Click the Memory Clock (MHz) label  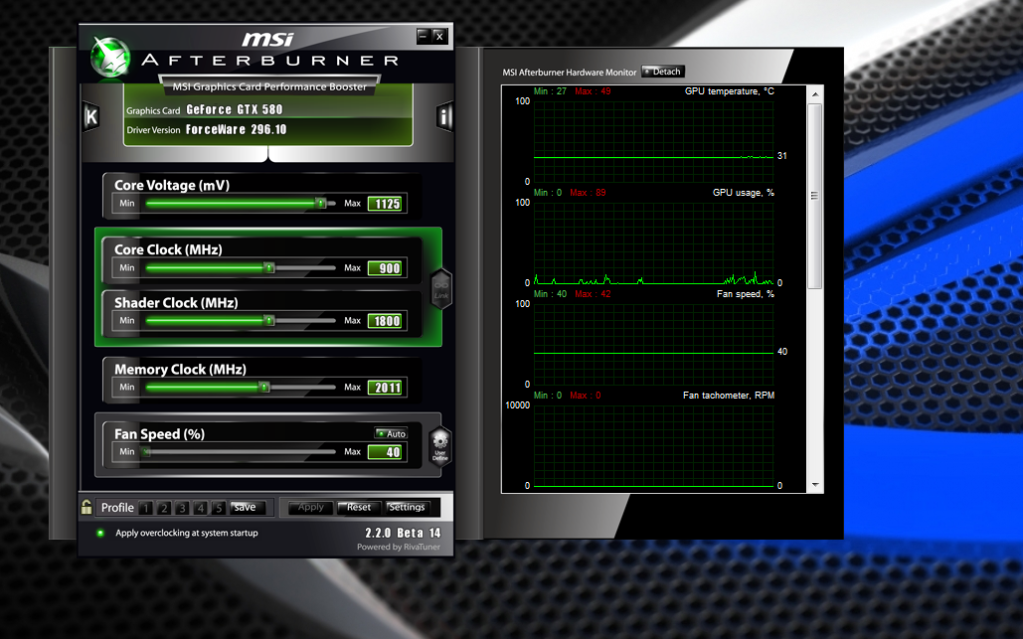tap(180, 369)
